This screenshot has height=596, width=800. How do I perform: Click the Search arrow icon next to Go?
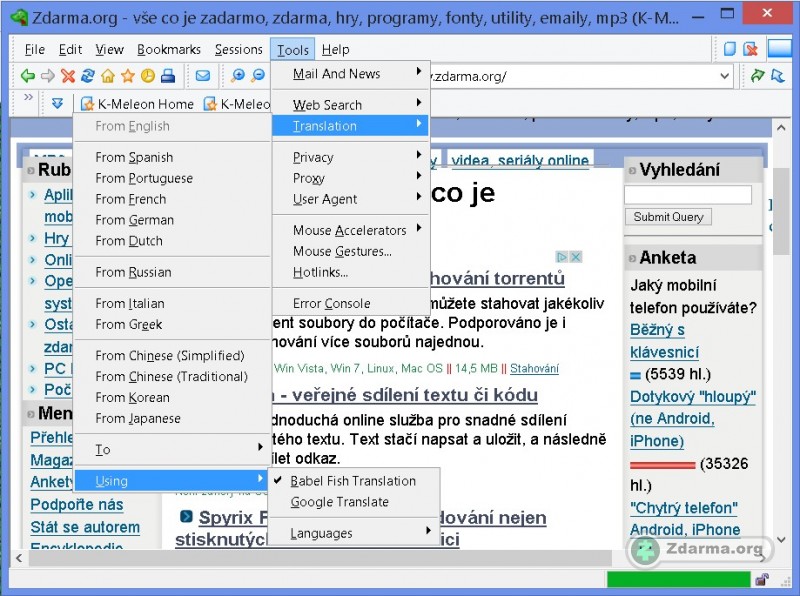778,76
